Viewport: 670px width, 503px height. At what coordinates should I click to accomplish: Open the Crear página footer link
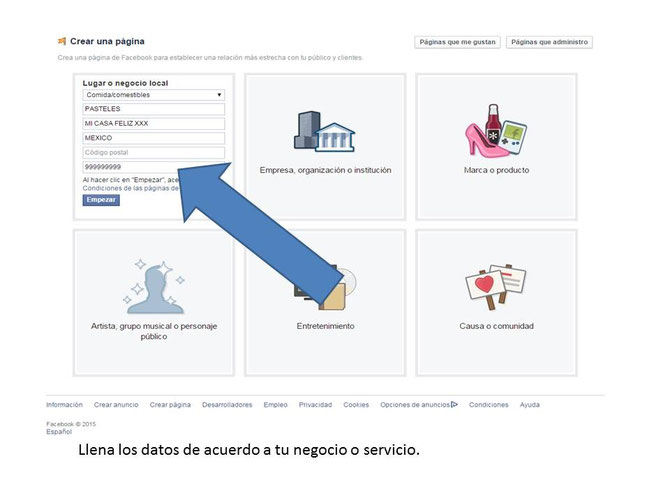(x=170, y=405)
